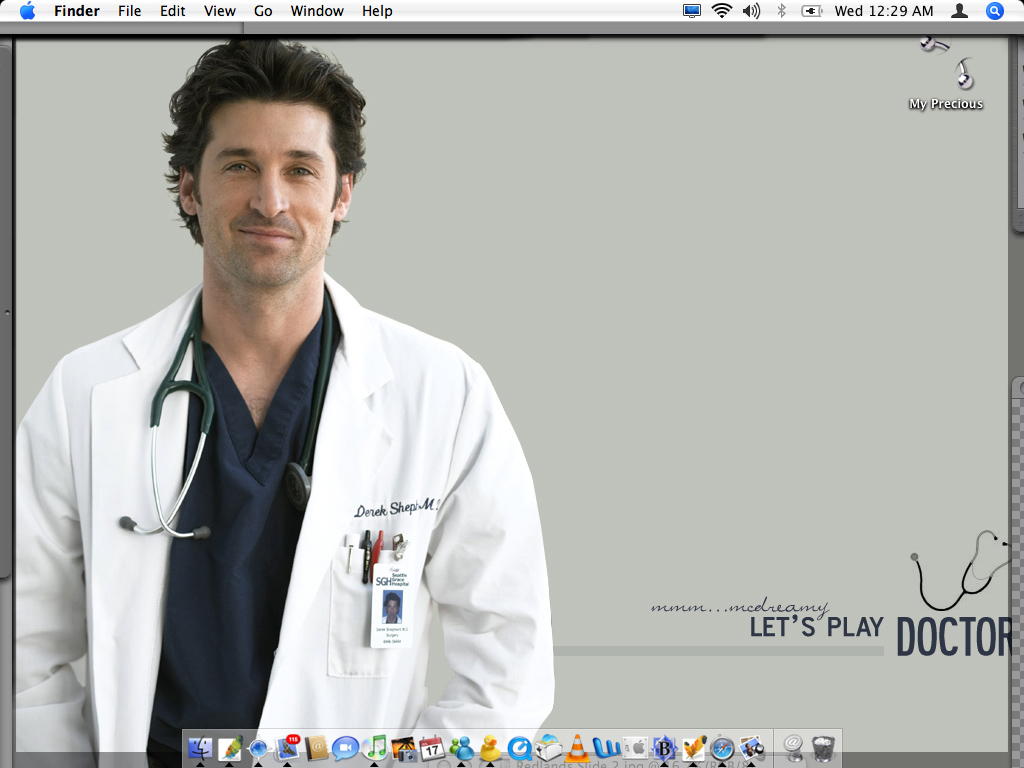
Task: Open iCal showing date 17
Action: click(432, 748)
